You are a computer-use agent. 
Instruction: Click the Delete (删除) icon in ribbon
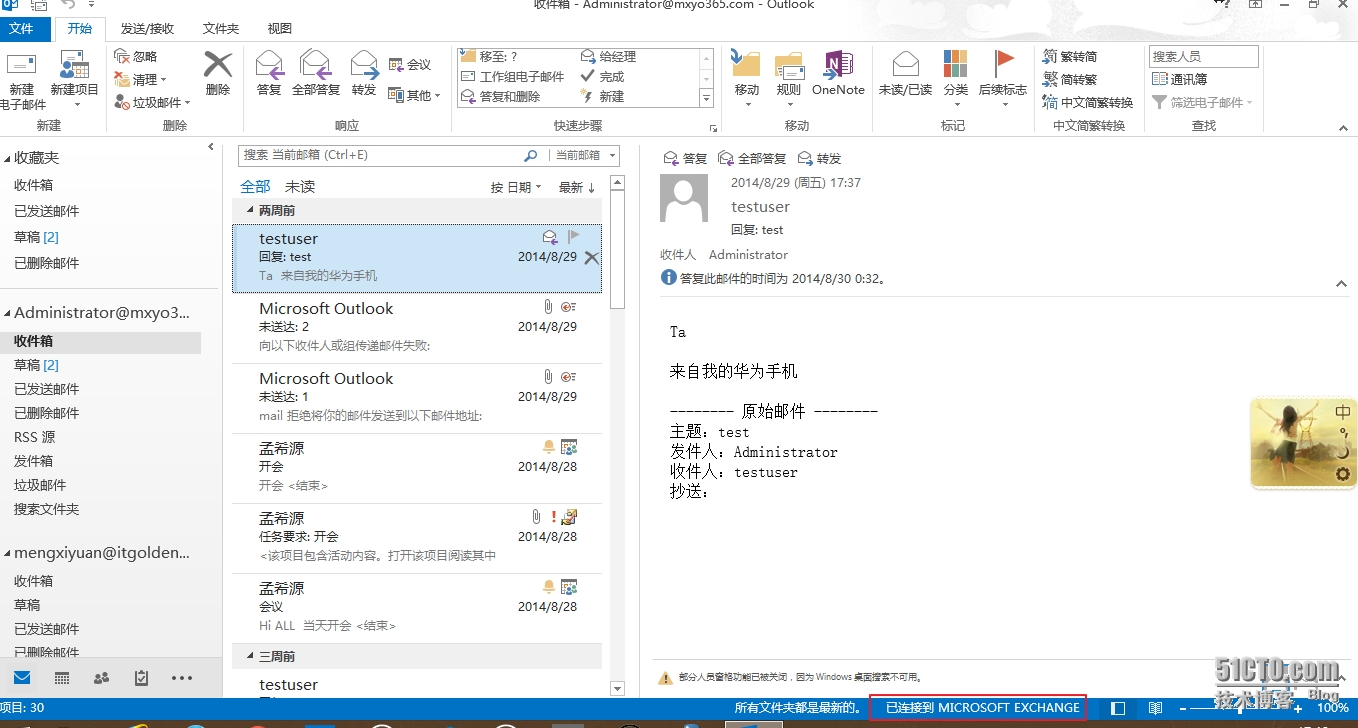[x=217, y=74]
